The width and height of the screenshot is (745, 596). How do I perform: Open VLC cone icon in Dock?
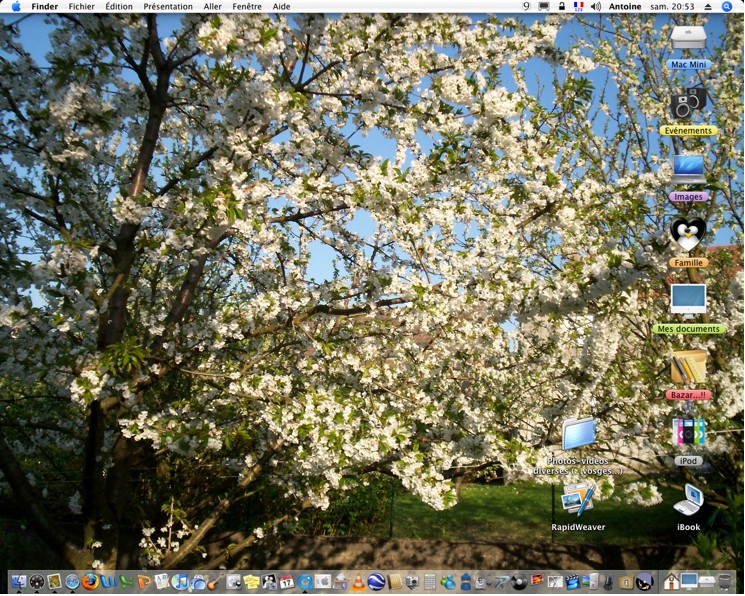(358, 581)
